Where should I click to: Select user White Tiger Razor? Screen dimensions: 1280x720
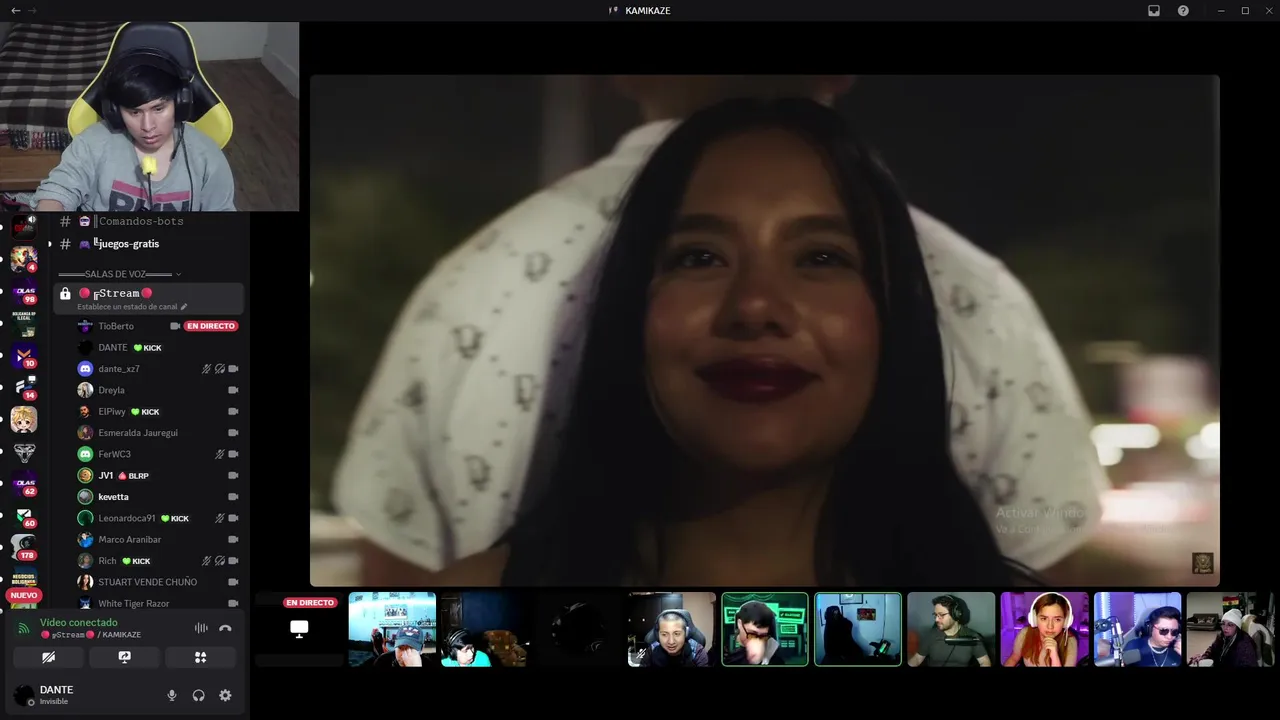pos(134,603)
